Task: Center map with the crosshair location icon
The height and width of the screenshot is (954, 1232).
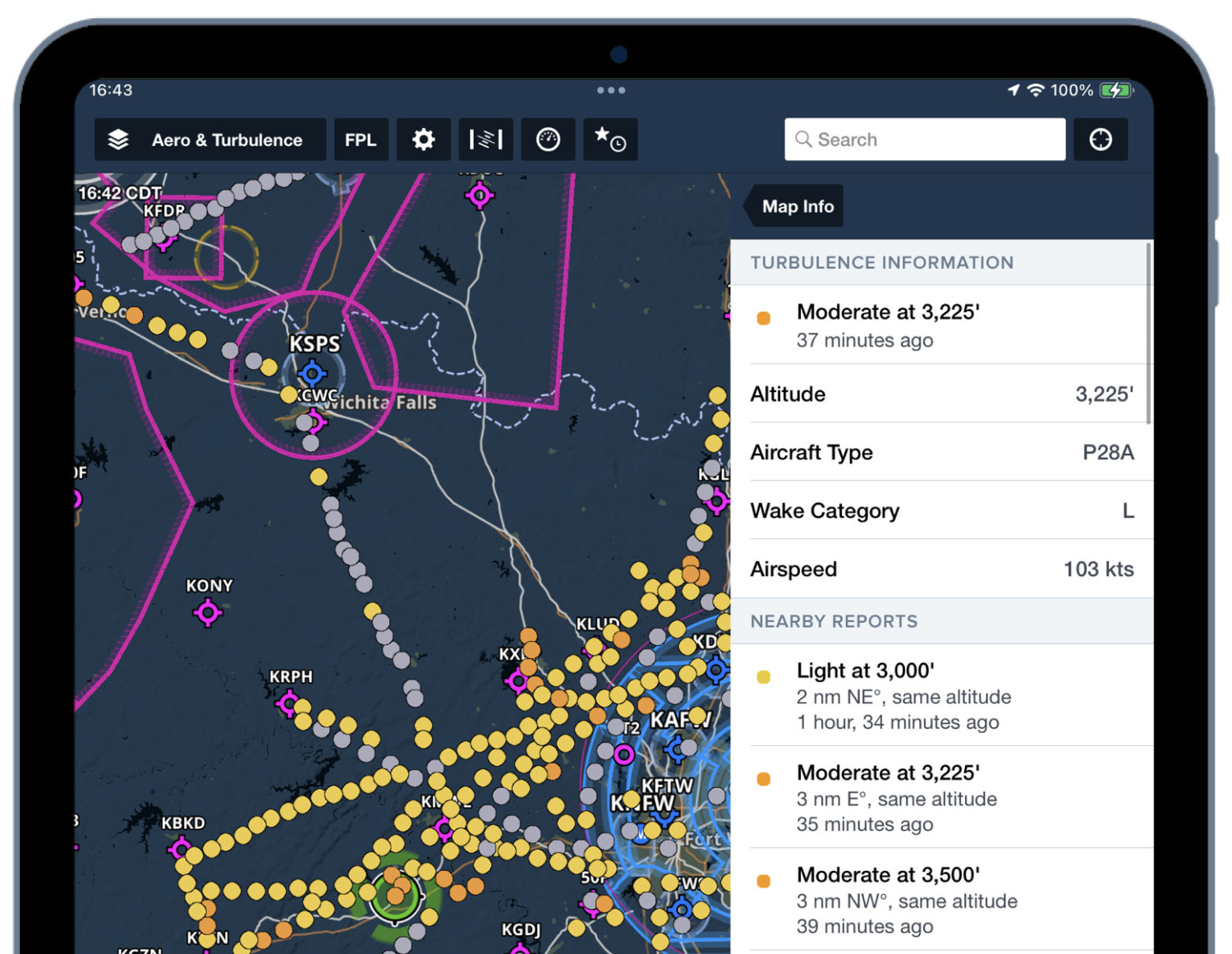Action: [1101, 139]
